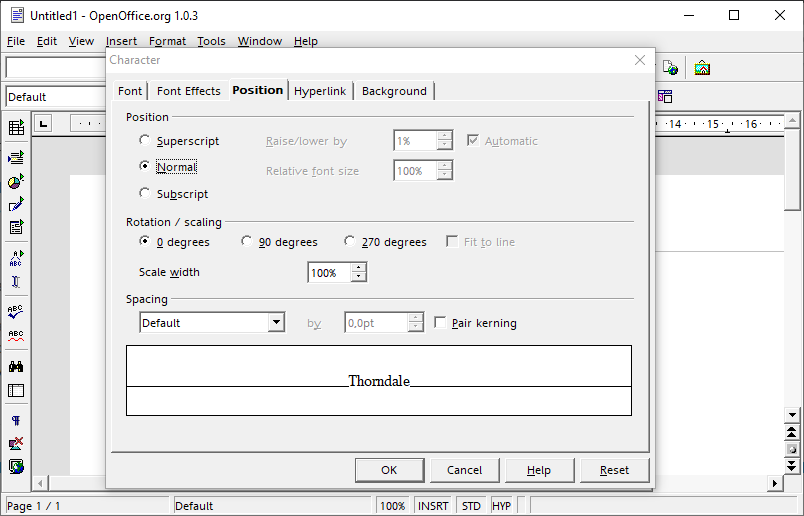
Task: Click the Gallery picture icon in toolbar
Action: pos(702,68)
